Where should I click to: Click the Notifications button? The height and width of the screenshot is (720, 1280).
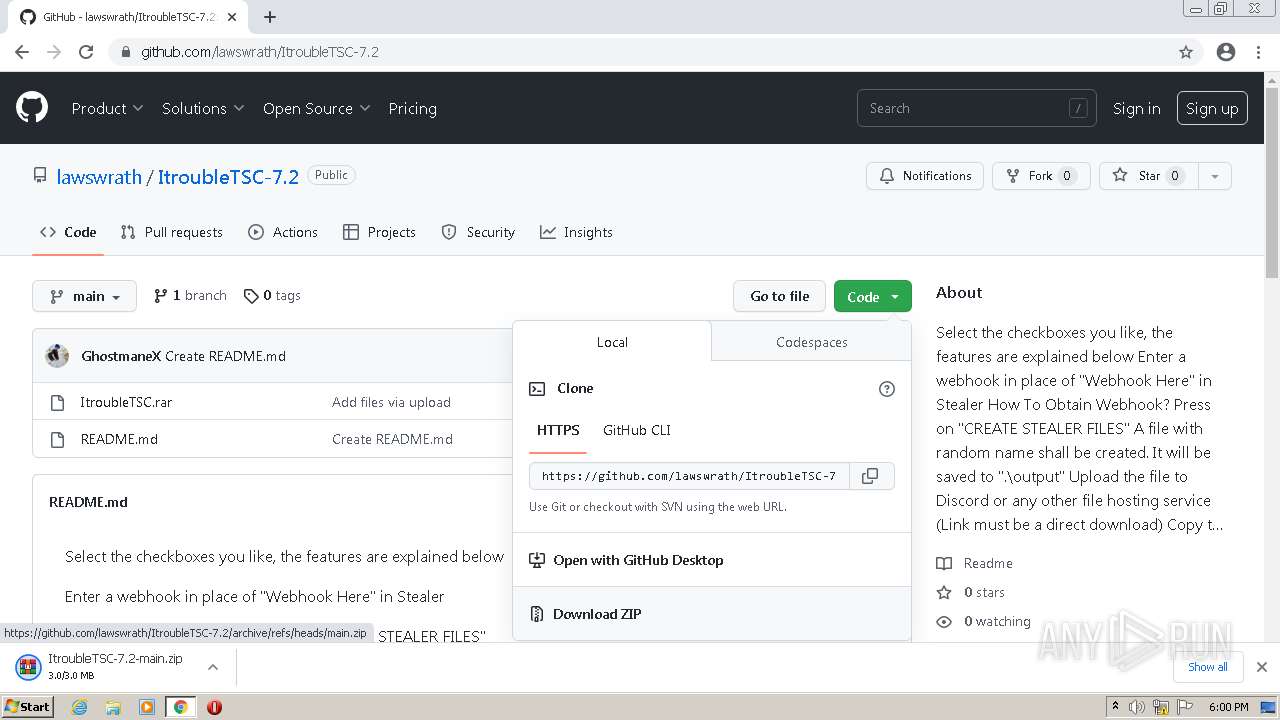pos(925,176)
